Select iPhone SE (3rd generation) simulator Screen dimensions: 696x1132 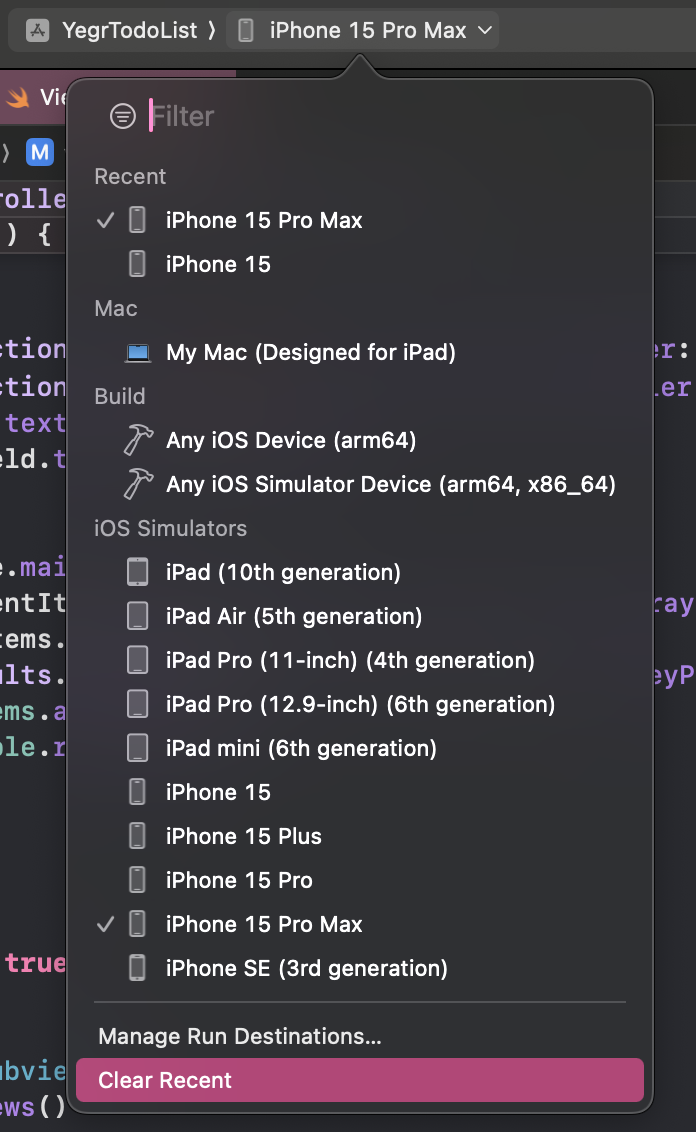tap(360, 969)
